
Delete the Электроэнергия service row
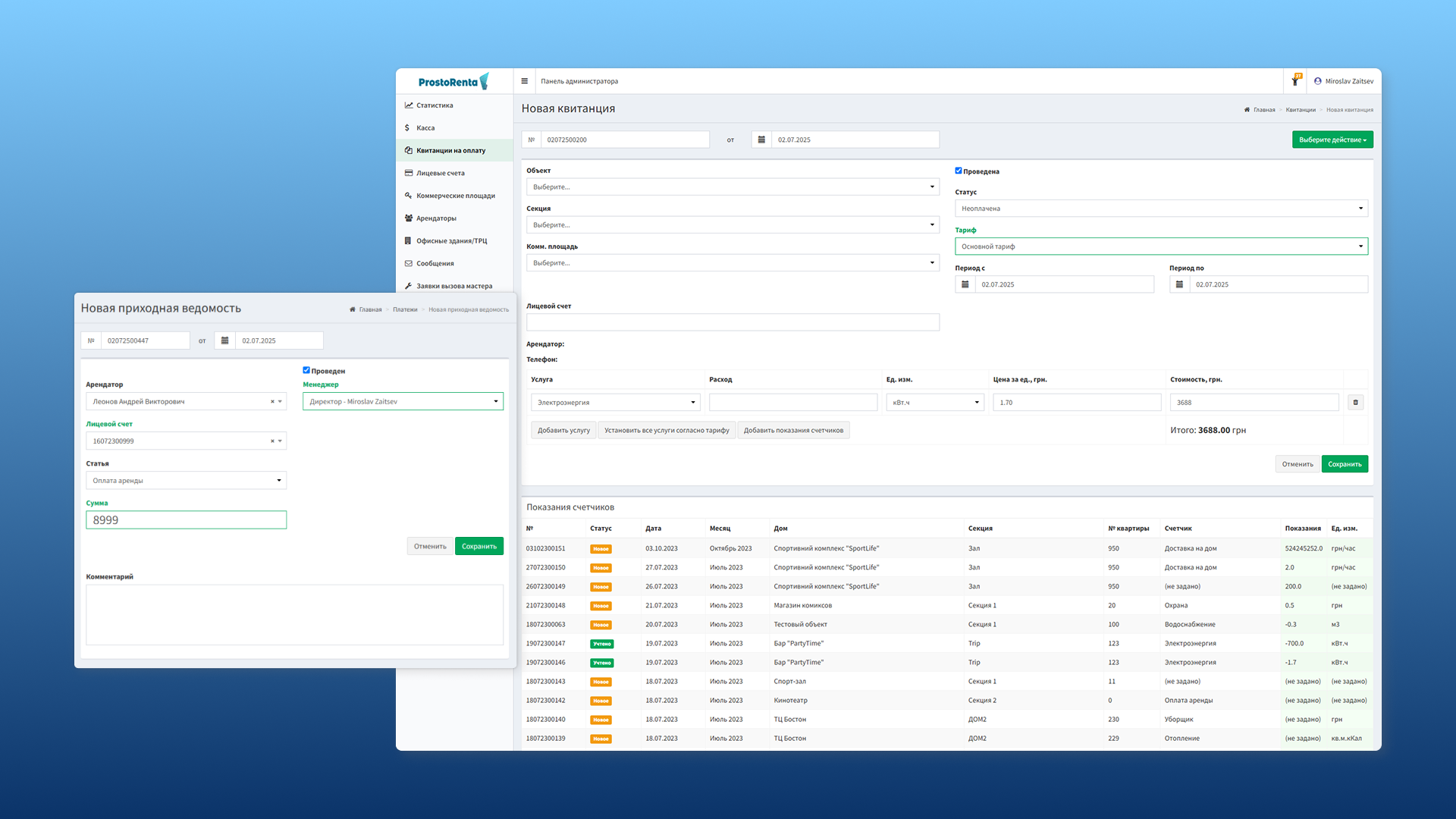[x=1355, y=402]
